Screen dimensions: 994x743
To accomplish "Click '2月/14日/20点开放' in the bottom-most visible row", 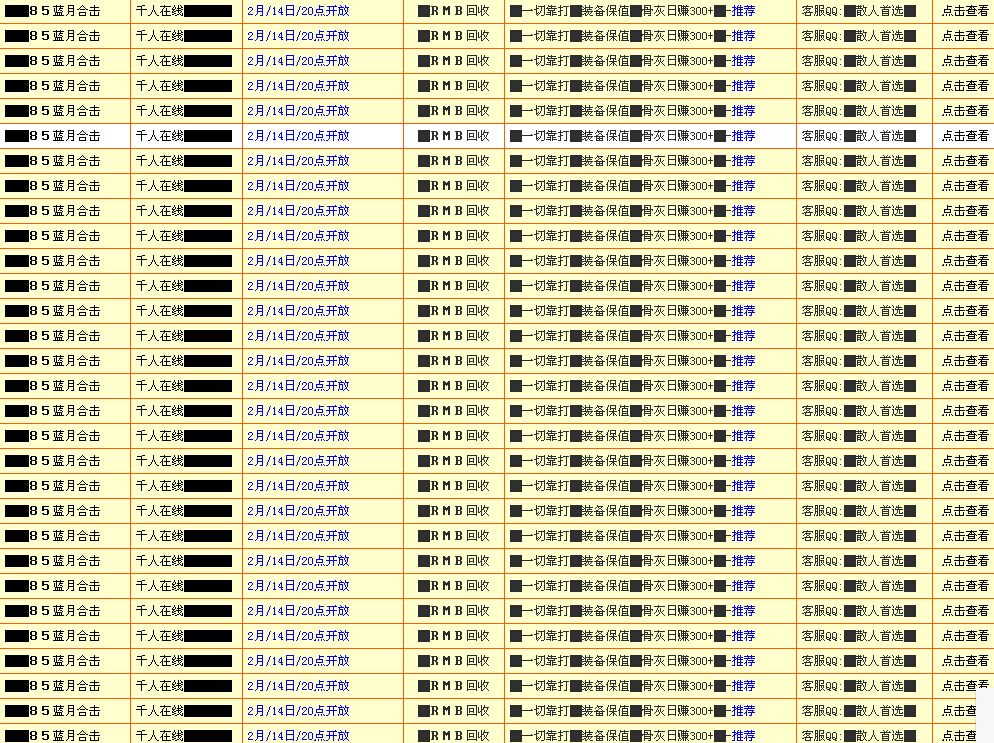I will pos(298,736).
